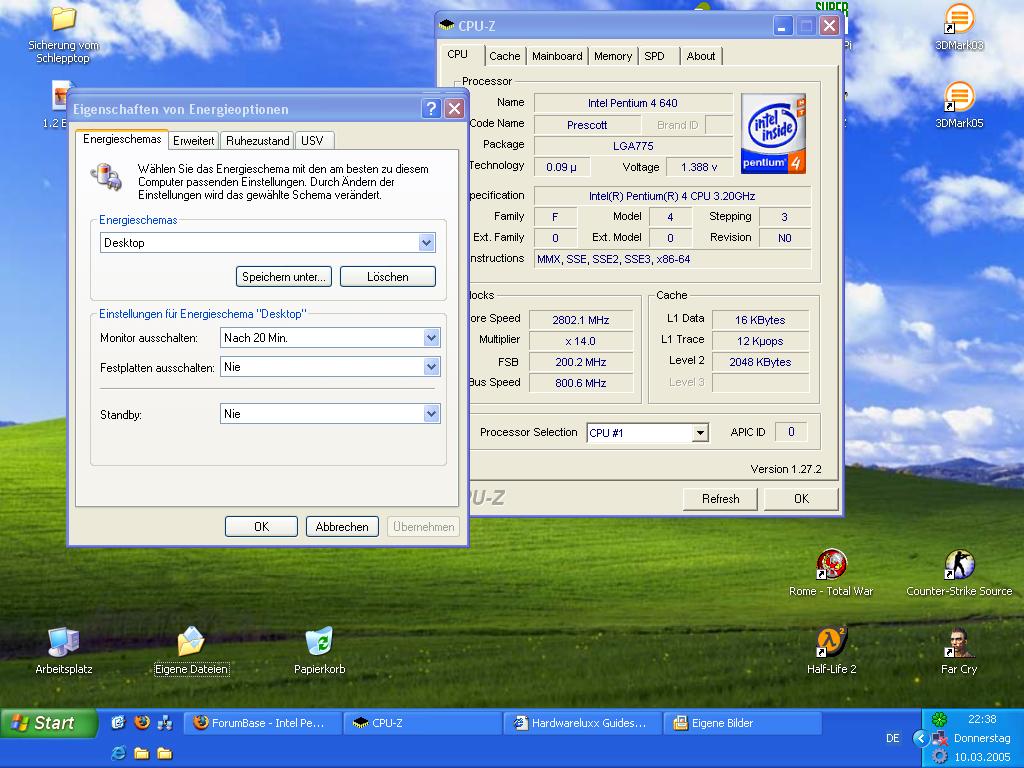Image resolution: width=1024 pixels, height=768 pixels.
Task: Click the MMX, SSE, SSE2, SSE3, x86-64 field
Action: point(673,259)
